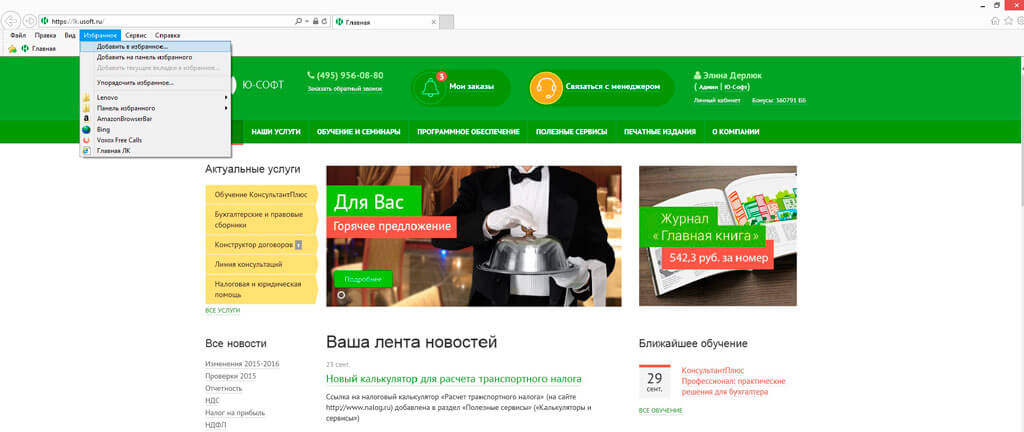Click the refresh icon in address bar
Screen dimensions: 1024x432
click(324, 21)
